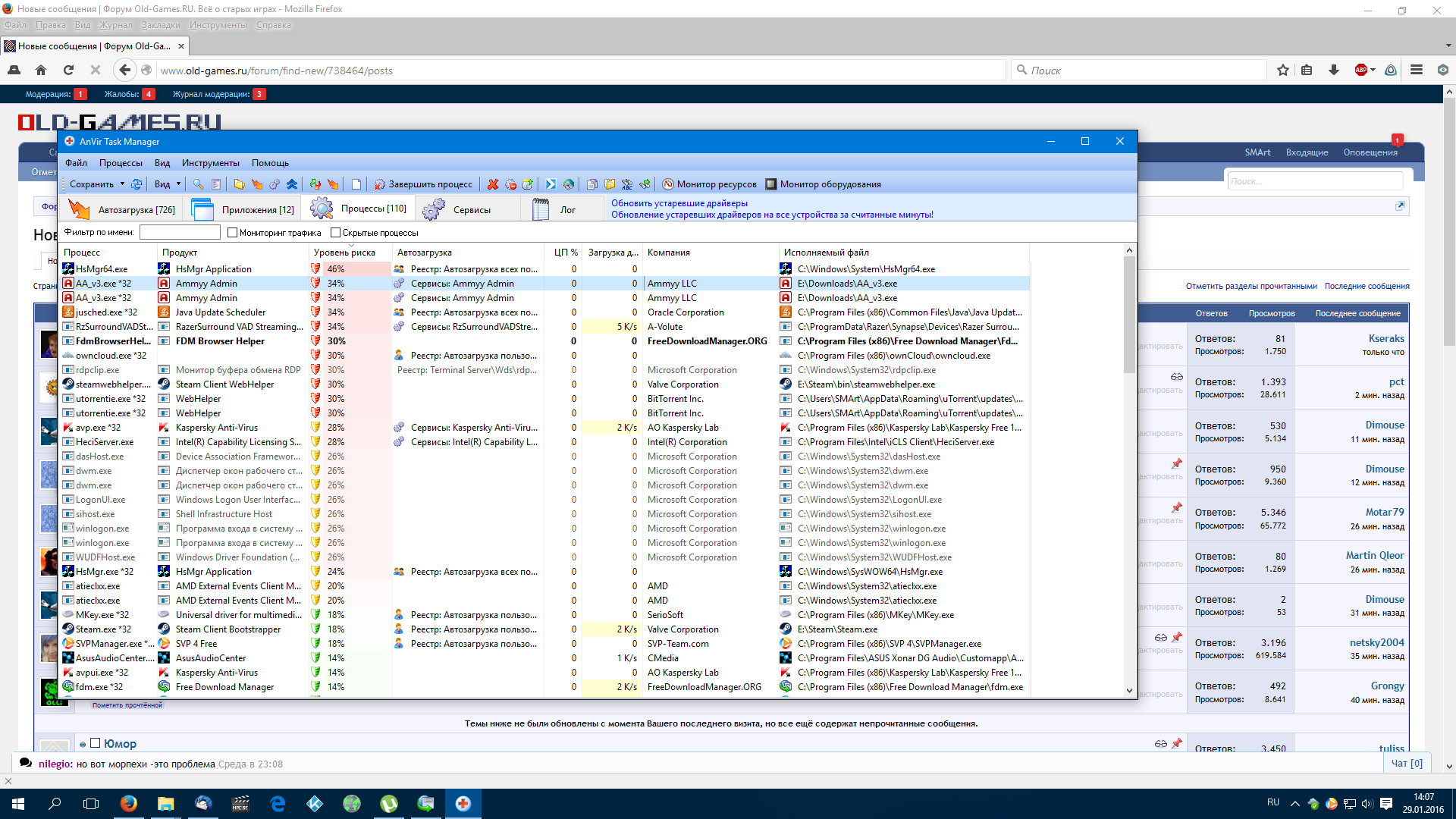Enable Мониторинг трафика checkbox
The height and width of the screenshot is (819, 1456).
pyautogui.click(x=233, y=233)
